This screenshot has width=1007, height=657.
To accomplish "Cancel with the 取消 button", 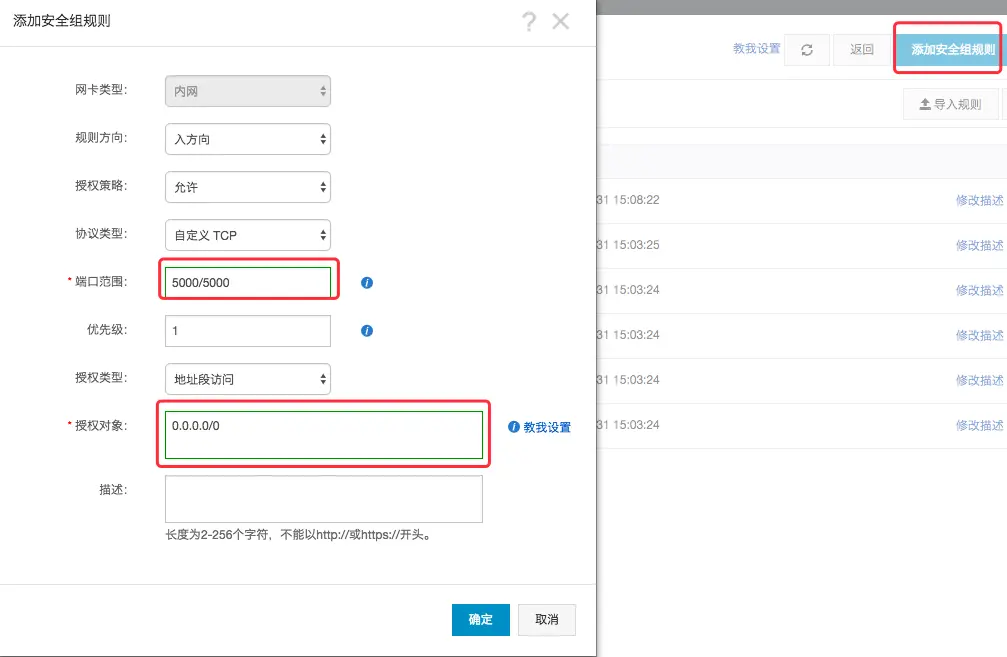I will click(547, 620).
